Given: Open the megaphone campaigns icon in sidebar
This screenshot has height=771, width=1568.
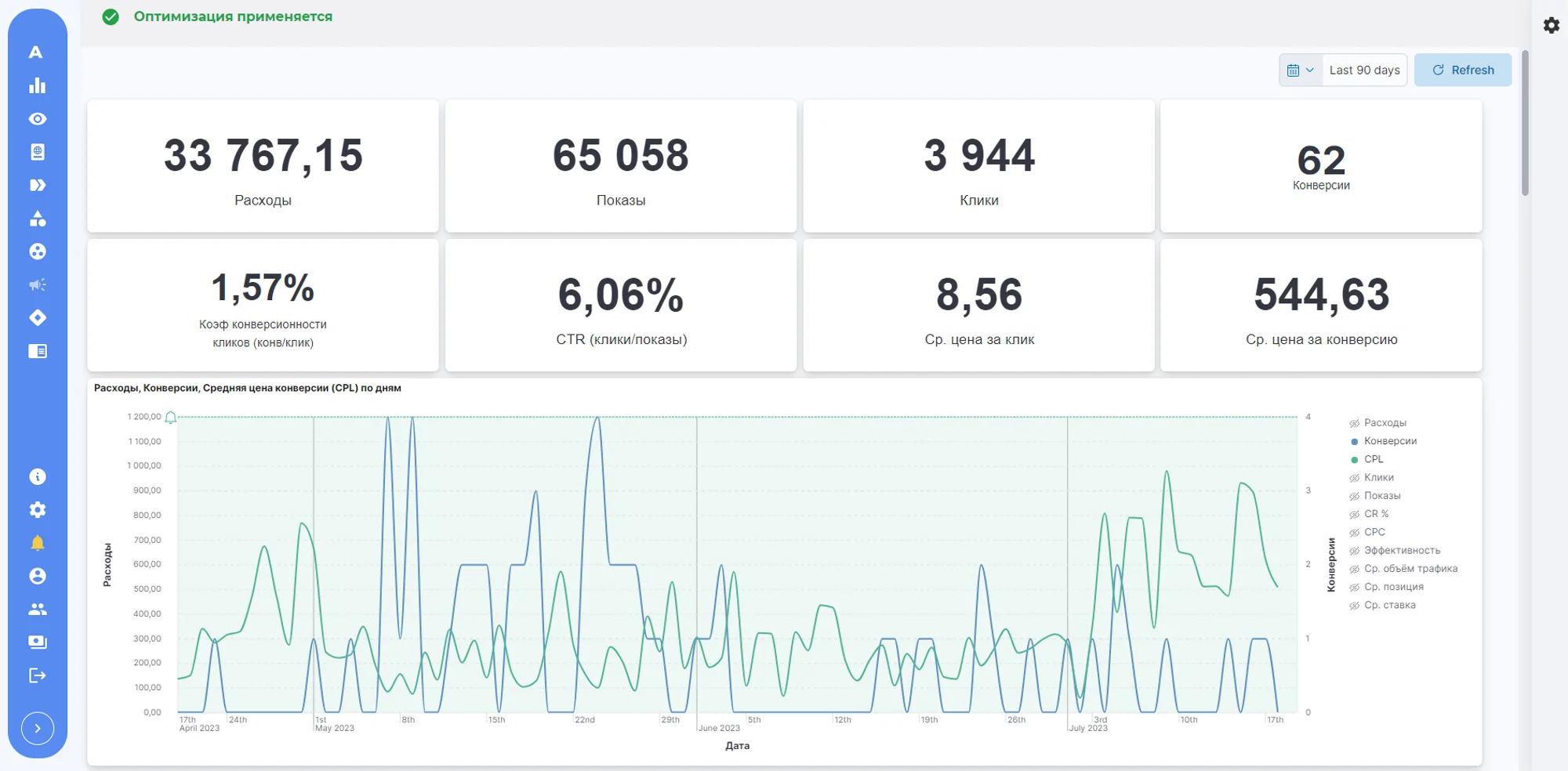Looking at the screenshot, I should click(x=37, y=284).
